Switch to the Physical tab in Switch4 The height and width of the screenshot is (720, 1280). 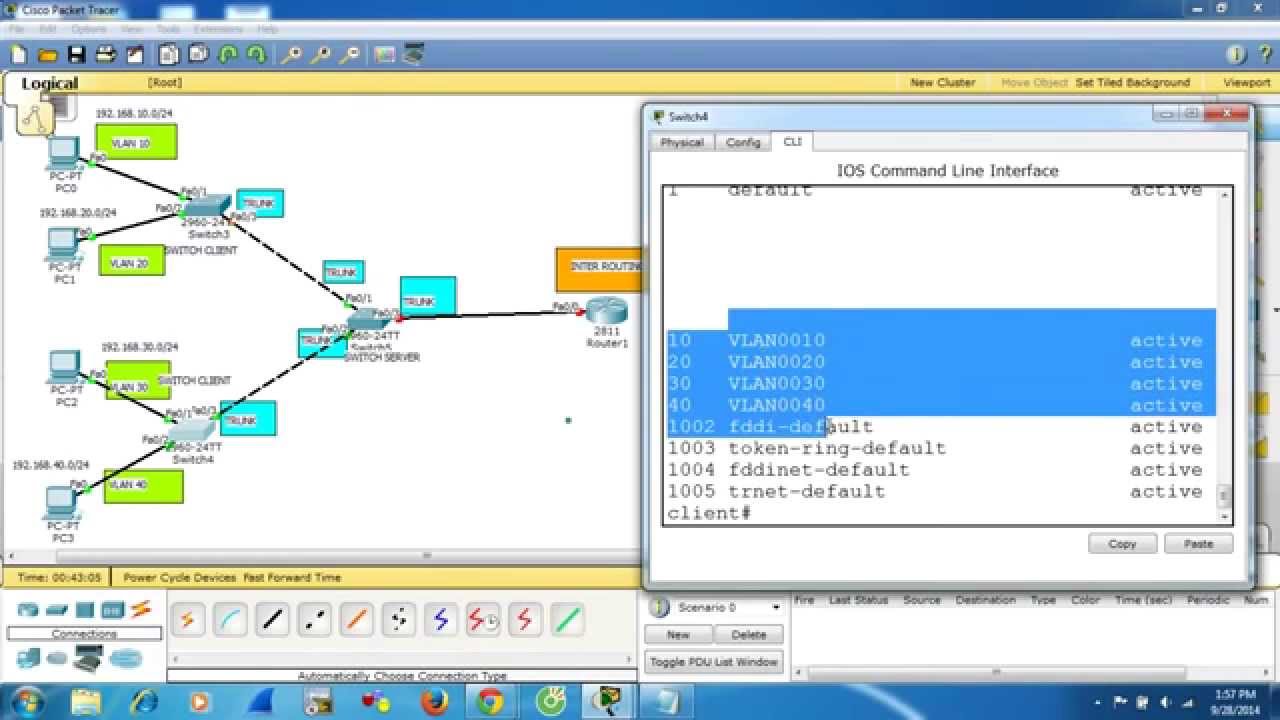682,142
